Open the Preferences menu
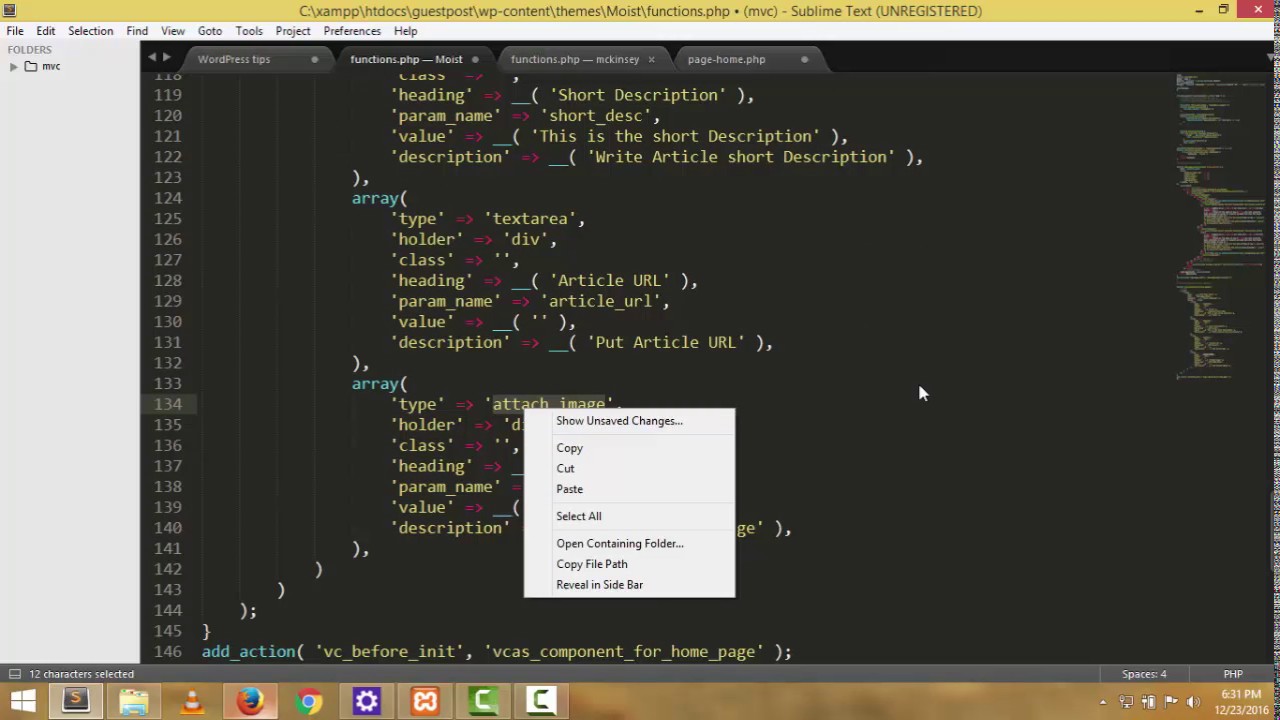Screen dimensions: 1280x720 click(x=352, y=31)
